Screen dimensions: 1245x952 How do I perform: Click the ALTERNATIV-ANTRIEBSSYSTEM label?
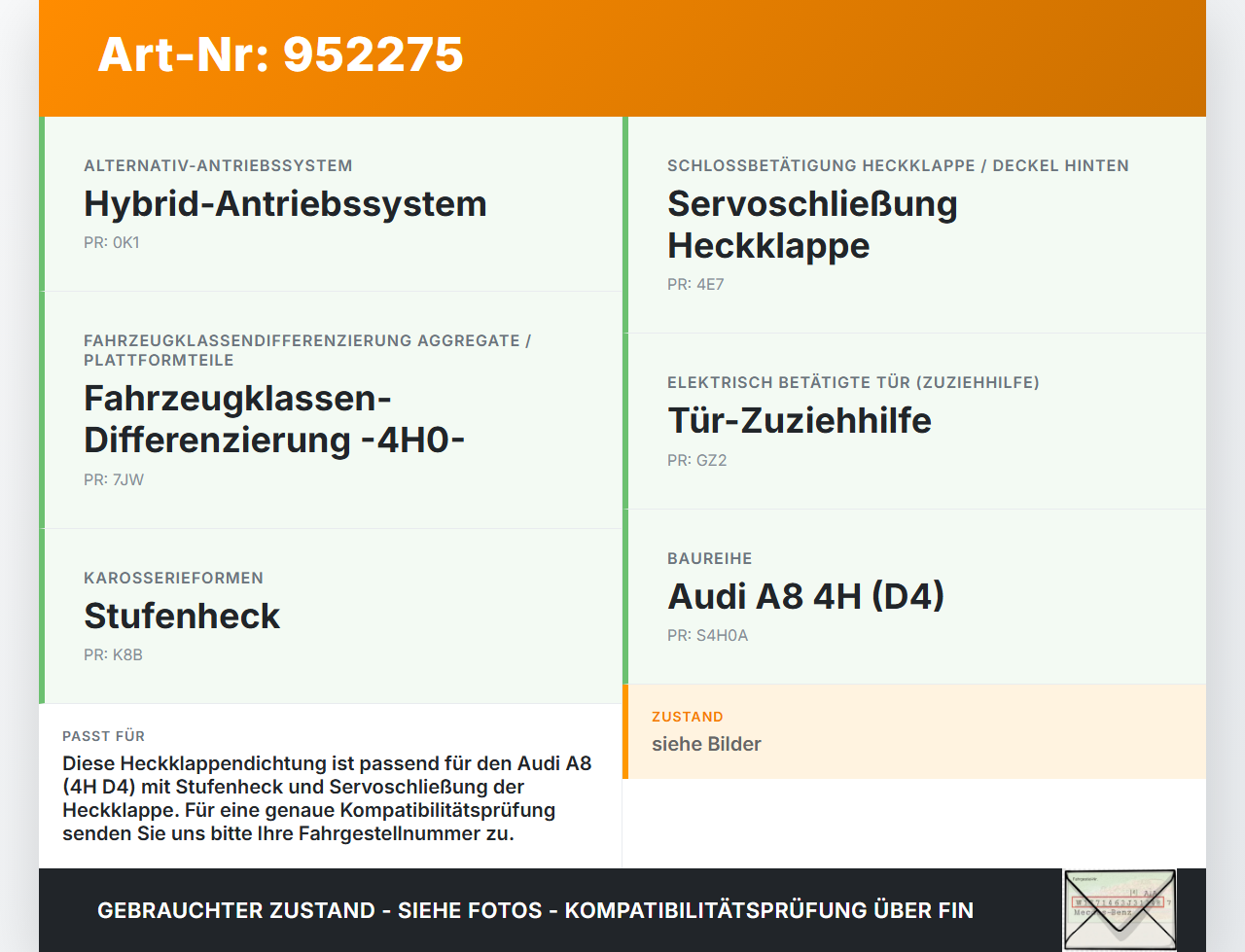pyautogui.click(x=218, y=165)
